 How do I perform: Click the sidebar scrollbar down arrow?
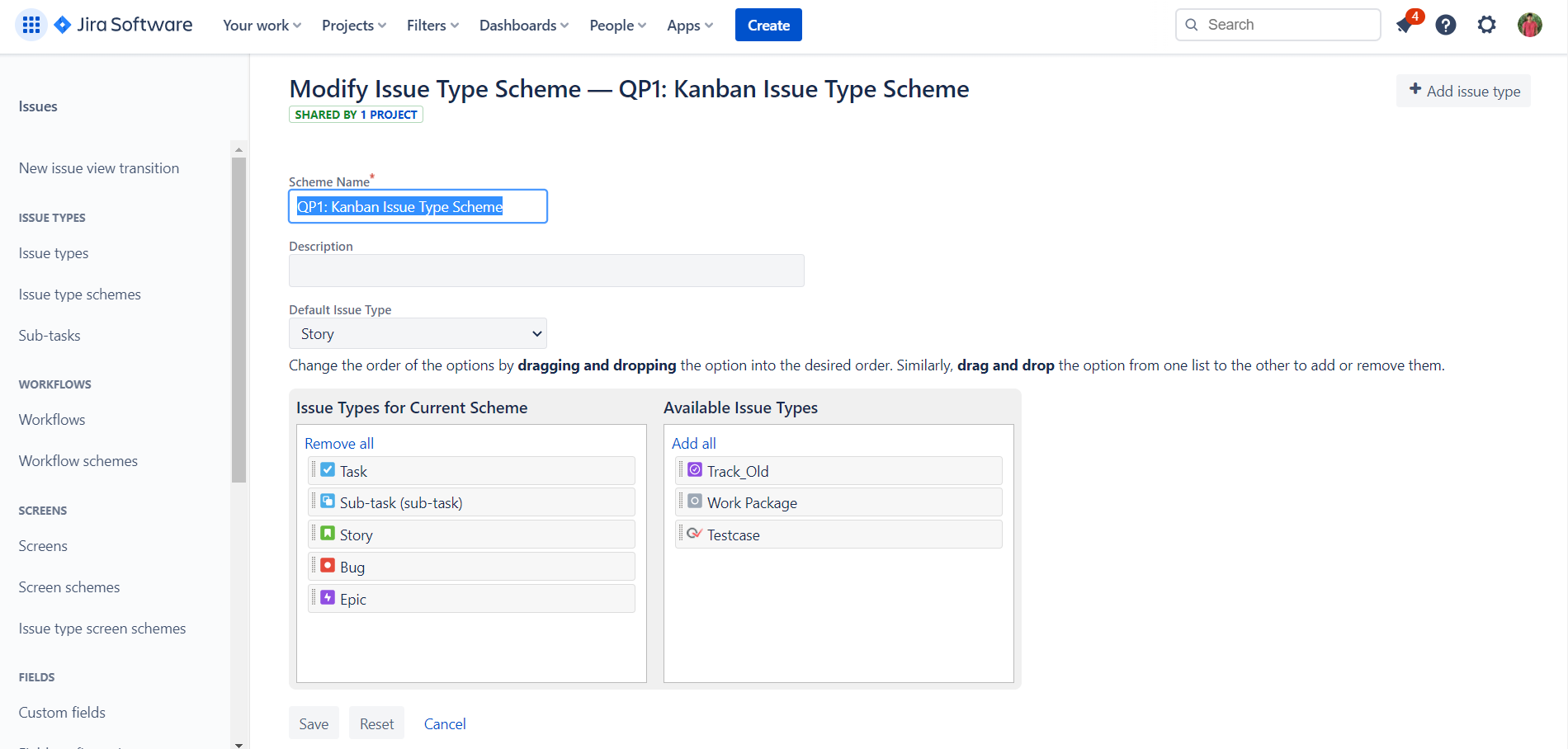click(x=239, y=744)
